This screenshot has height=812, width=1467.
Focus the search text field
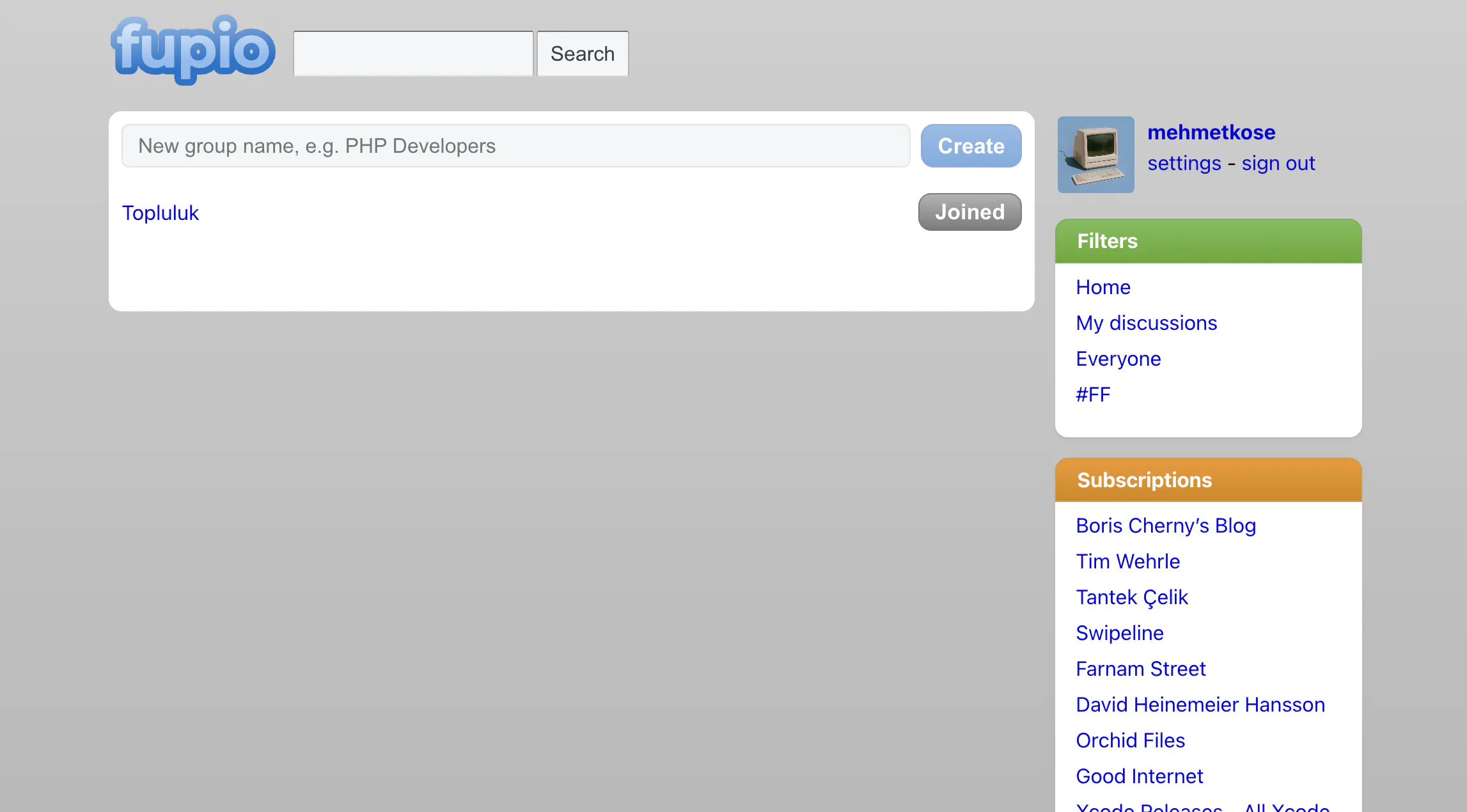pyautogui.click(x=413, y=54)
